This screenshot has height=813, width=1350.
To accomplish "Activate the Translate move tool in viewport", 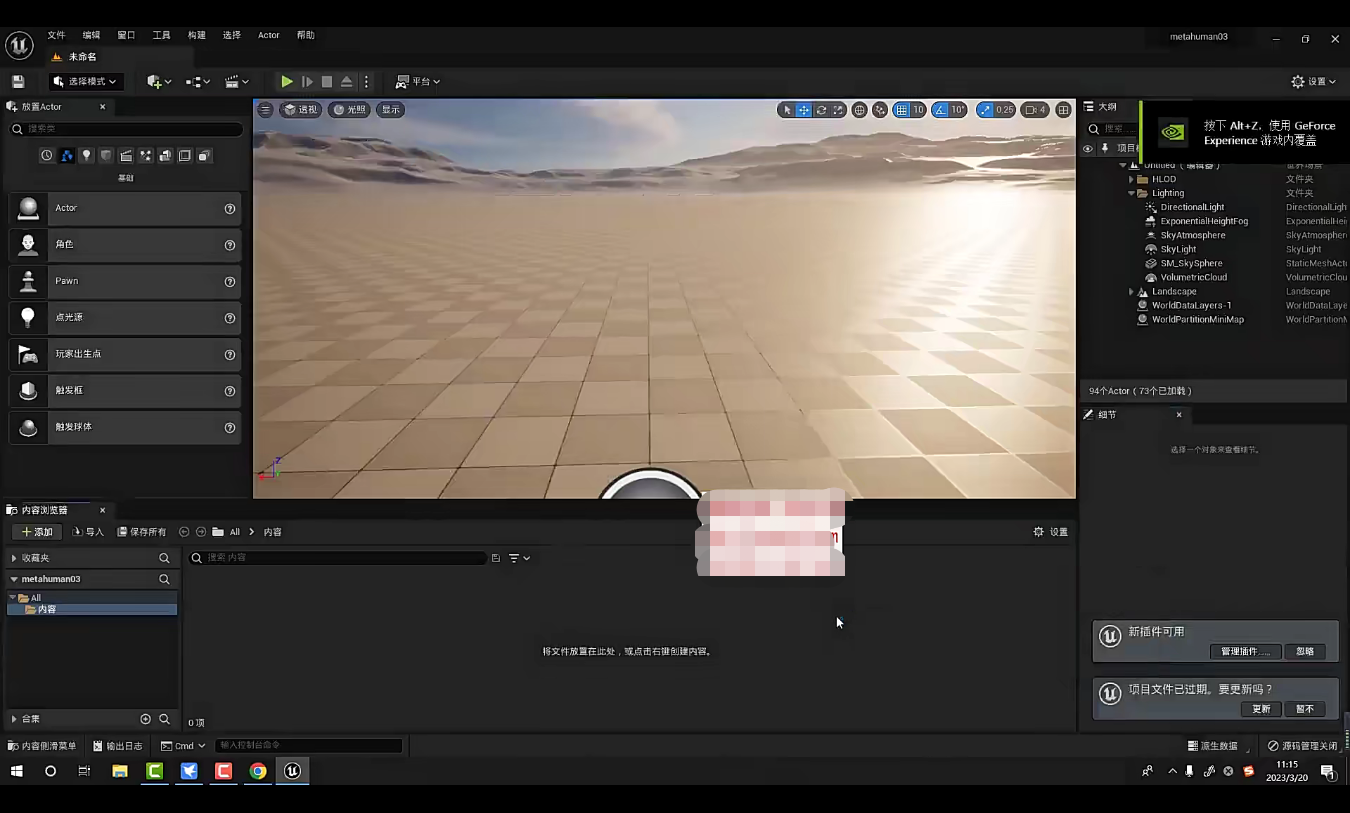I will (804, 110).
